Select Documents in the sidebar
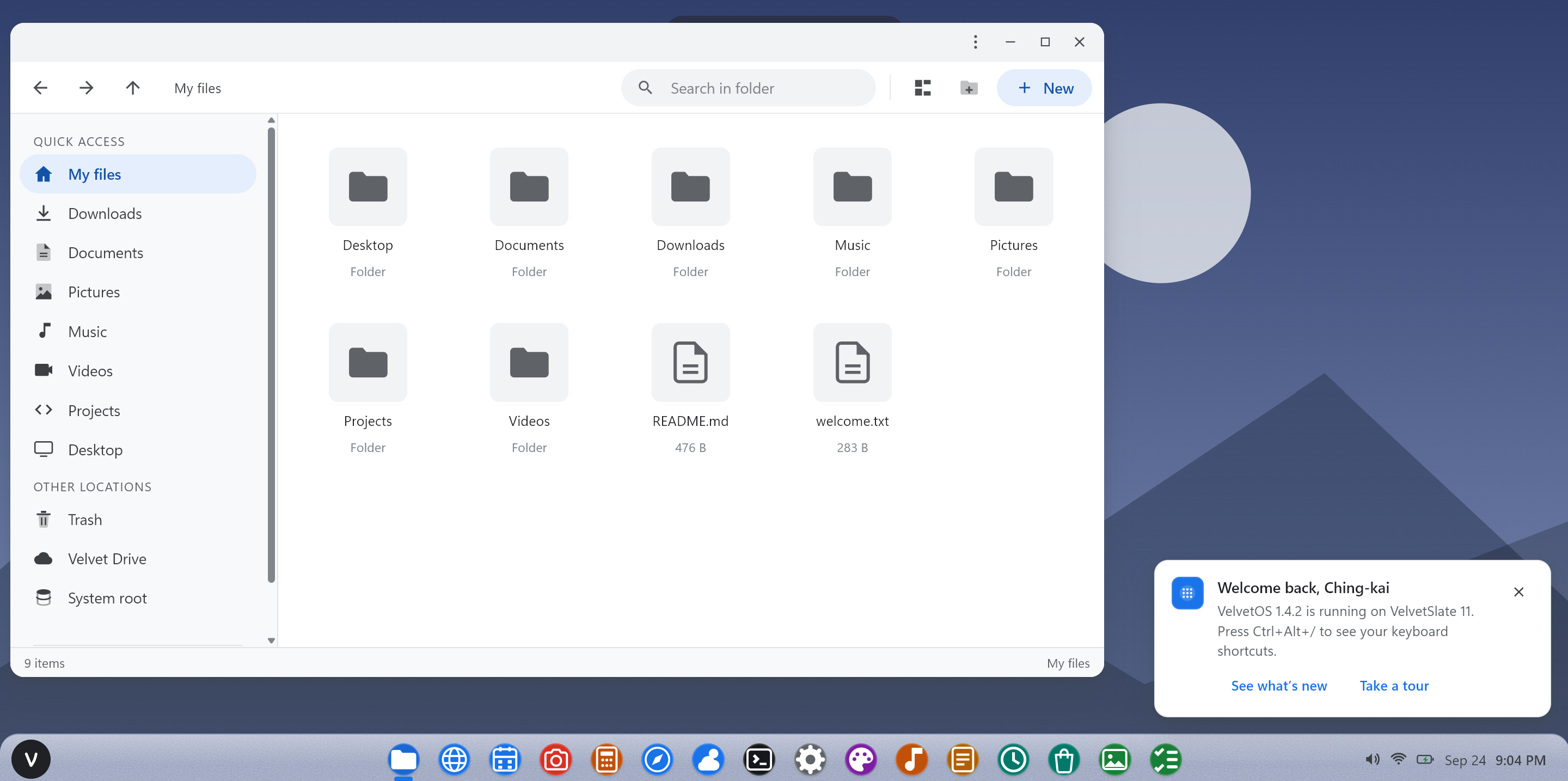1568x781 pixels. (138, 253)
